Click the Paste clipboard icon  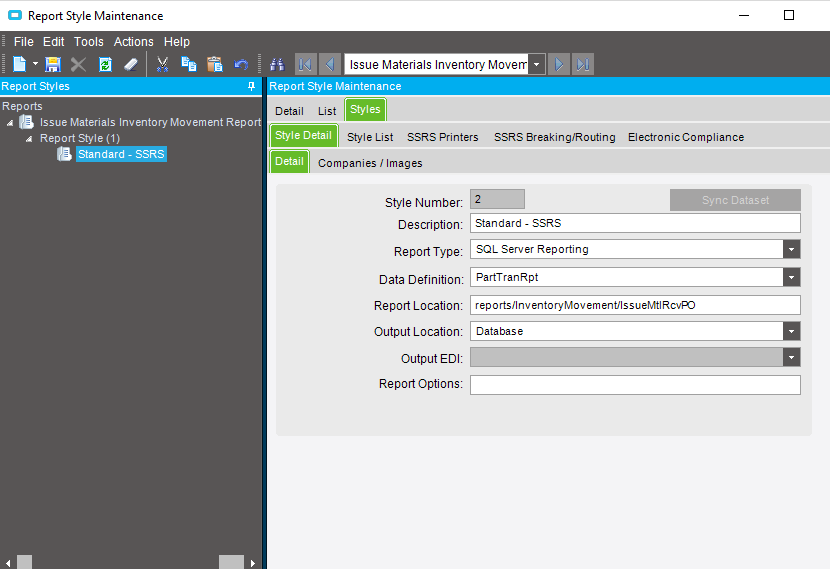point(214,64)
